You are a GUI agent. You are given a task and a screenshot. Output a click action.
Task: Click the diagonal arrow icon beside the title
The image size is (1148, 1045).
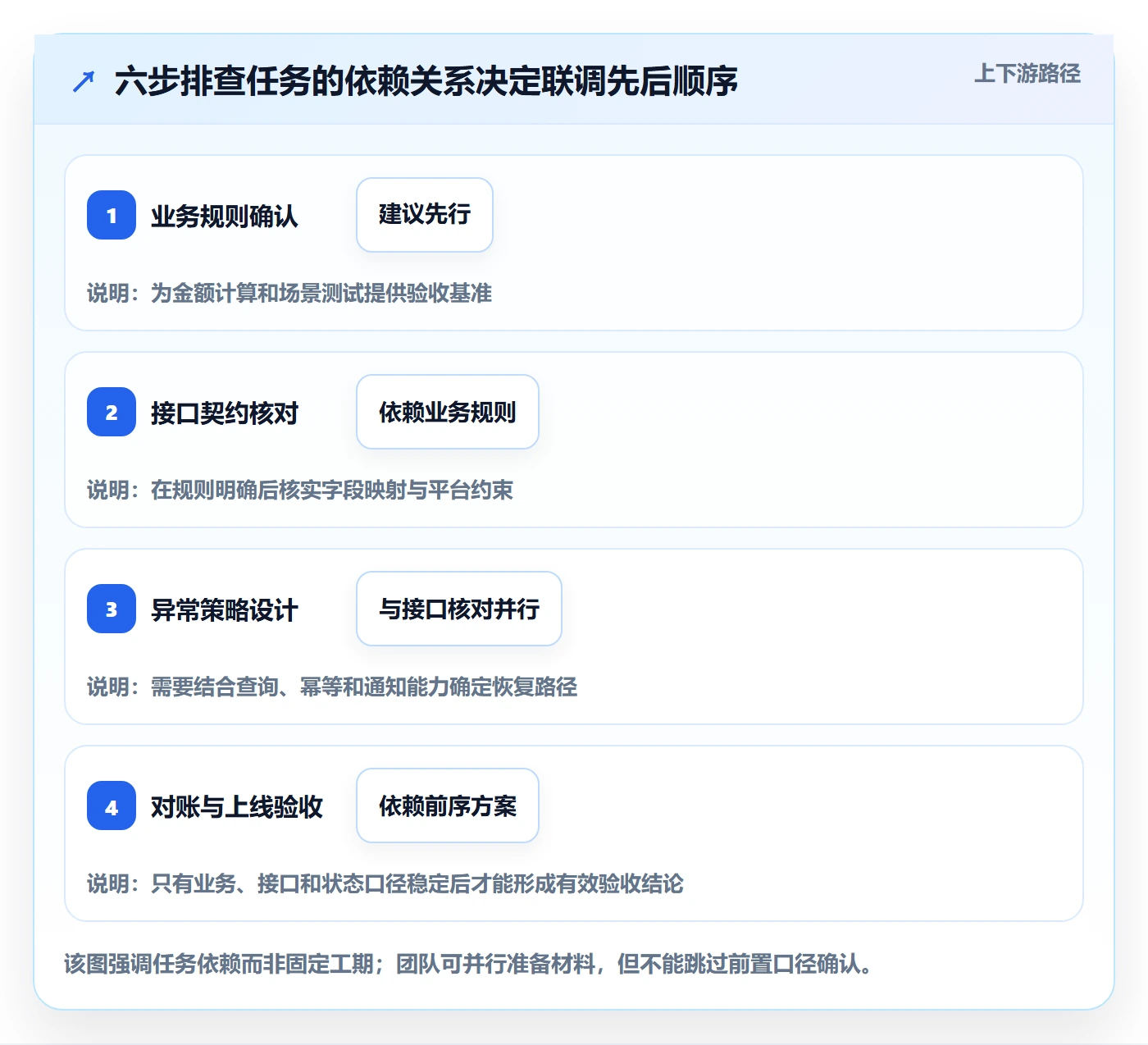[84, 81]
